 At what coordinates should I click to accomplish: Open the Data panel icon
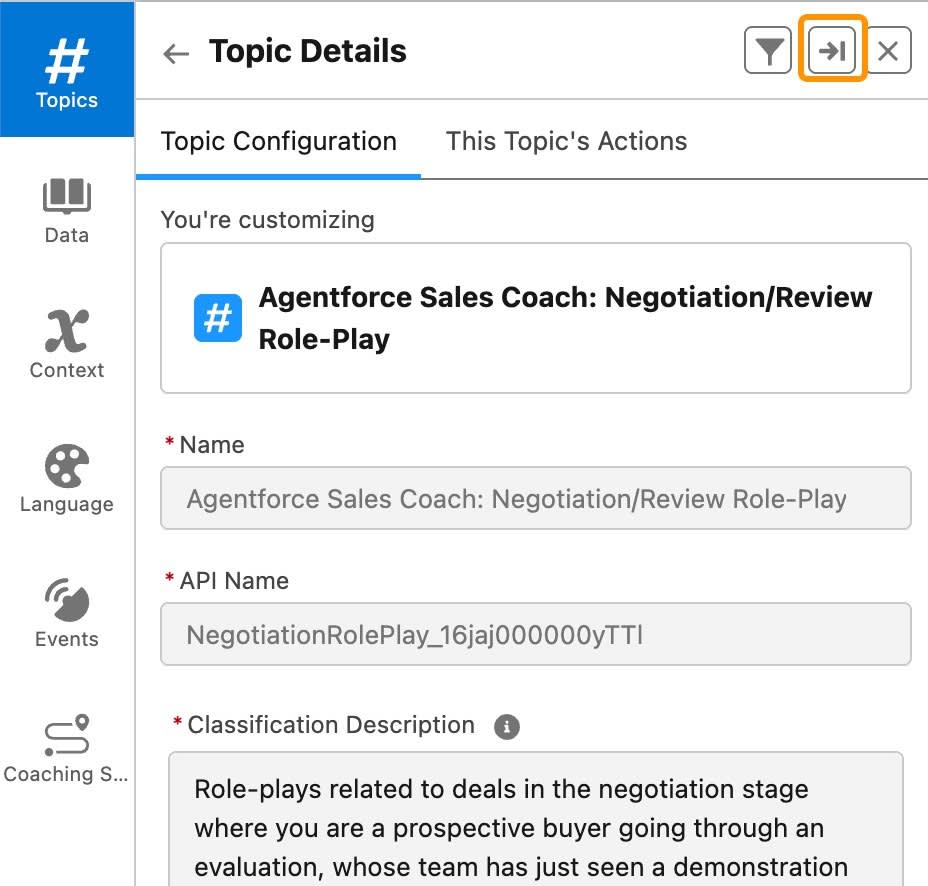67,197
